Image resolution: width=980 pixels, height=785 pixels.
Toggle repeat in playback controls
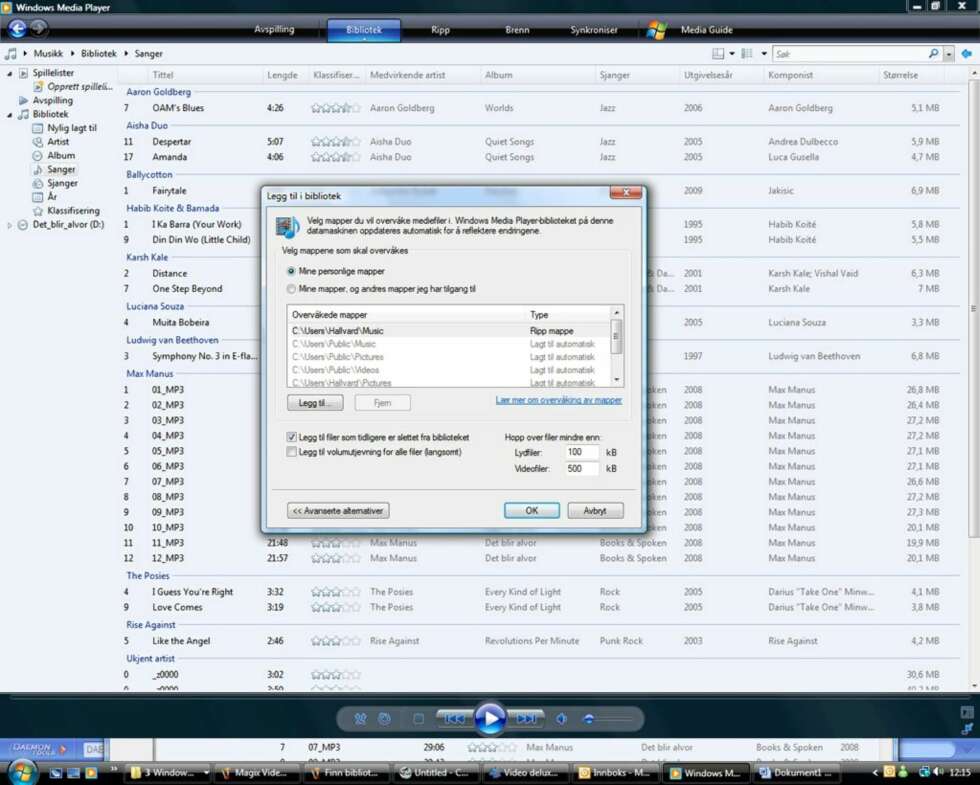tap(384, 719)
